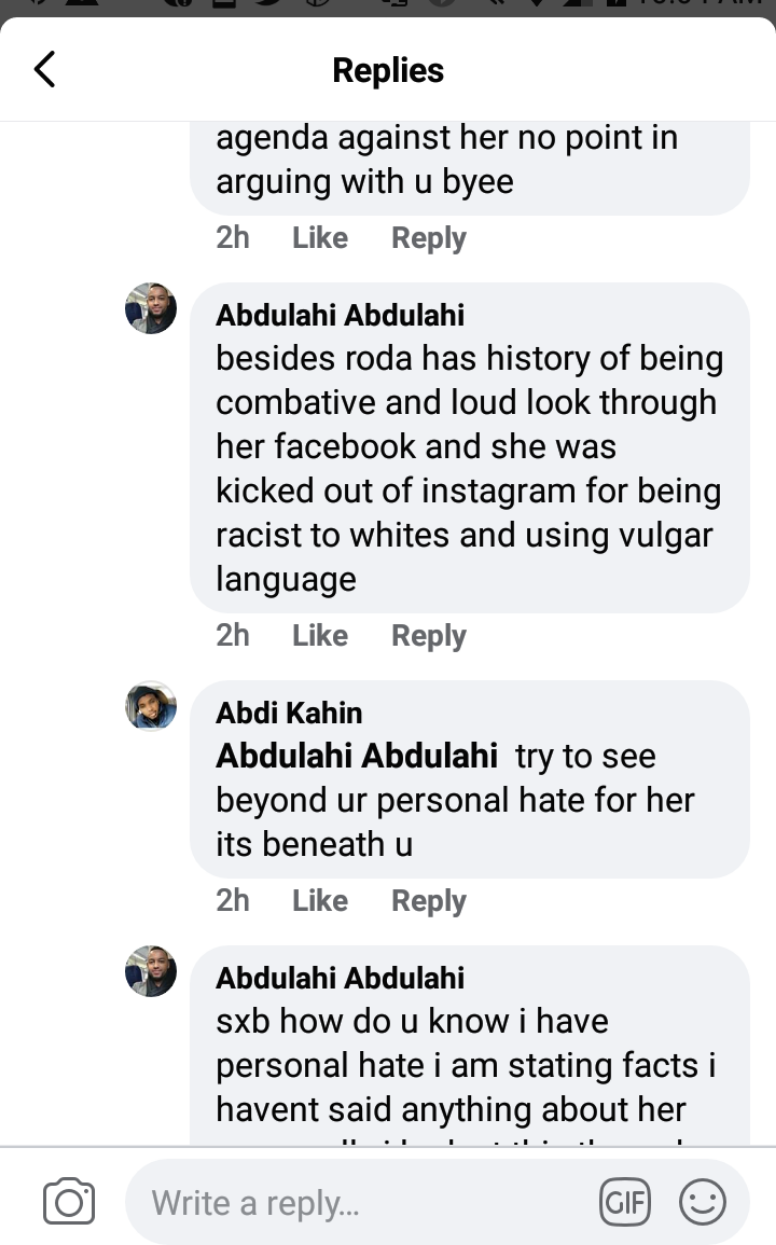
Task: Open camera to attach a photo
Action: point(69,1201)
